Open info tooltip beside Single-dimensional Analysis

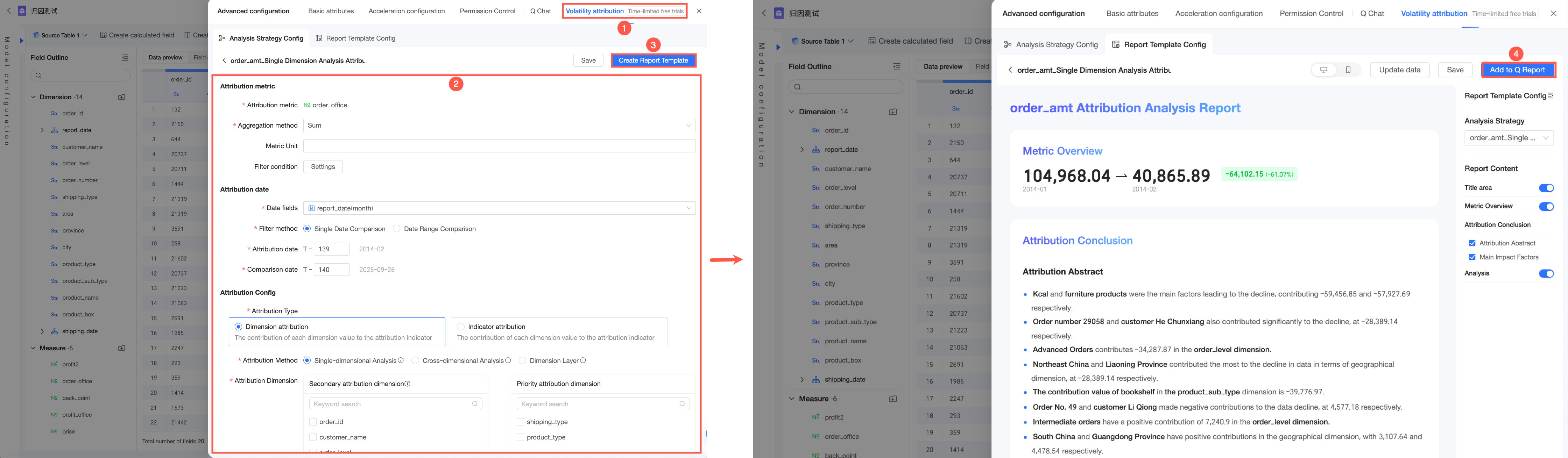tap(401, 361)
